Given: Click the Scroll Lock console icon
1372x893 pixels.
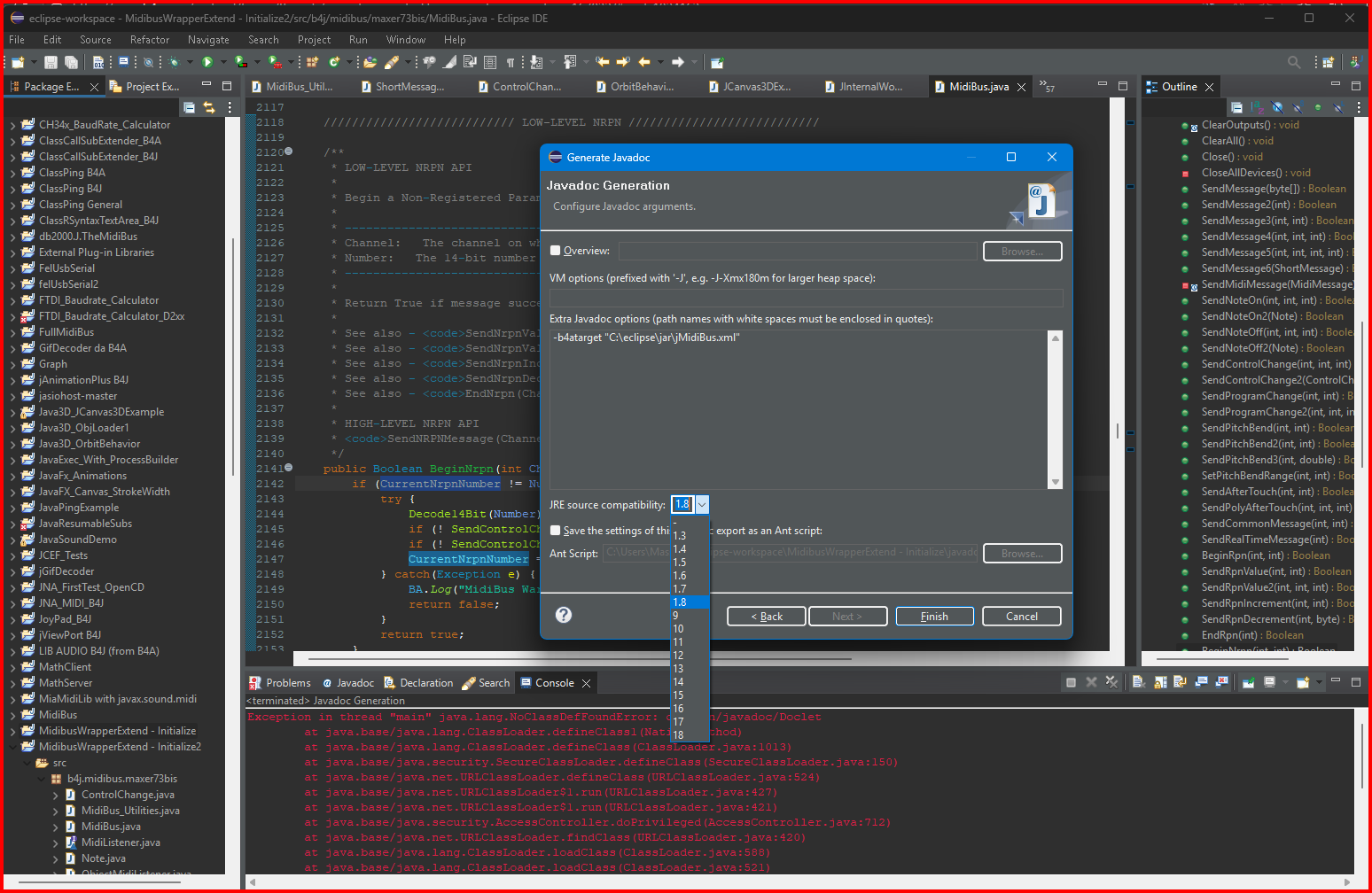Looking at the screenshot, I should tap(1159, 682).
